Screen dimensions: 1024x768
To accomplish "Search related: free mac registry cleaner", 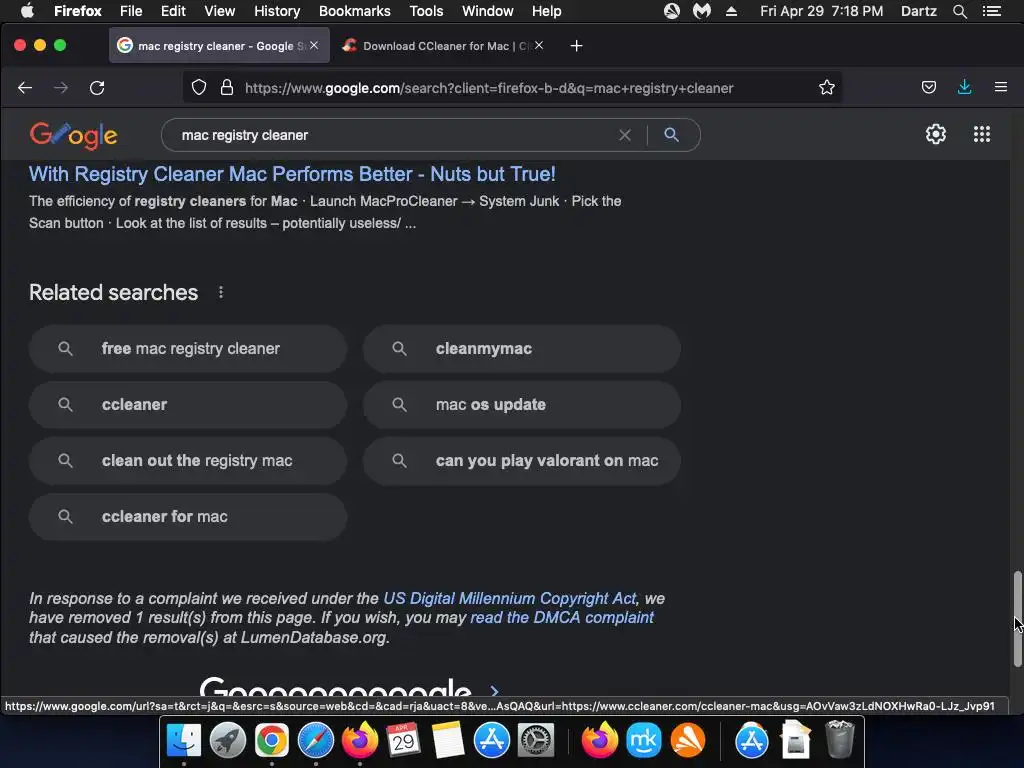I will click(x=187, y=349).
